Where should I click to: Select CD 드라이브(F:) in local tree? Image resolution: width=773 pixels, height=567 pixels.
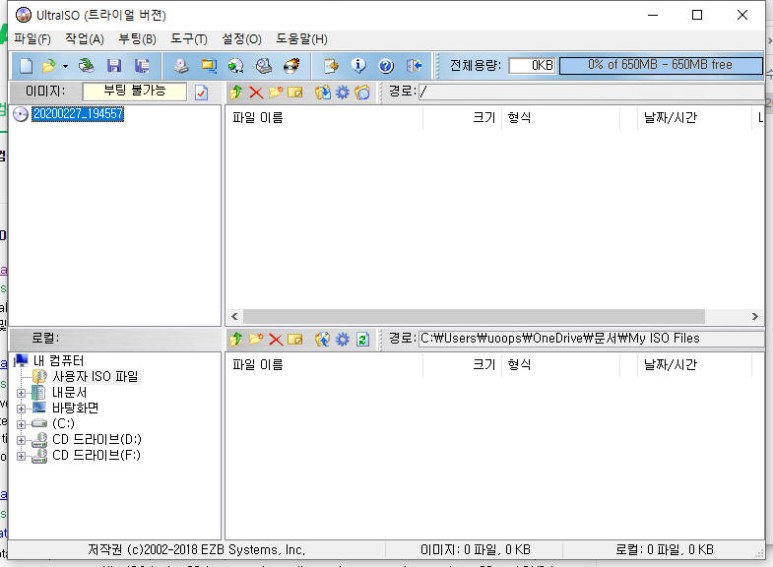coord(97,455)
